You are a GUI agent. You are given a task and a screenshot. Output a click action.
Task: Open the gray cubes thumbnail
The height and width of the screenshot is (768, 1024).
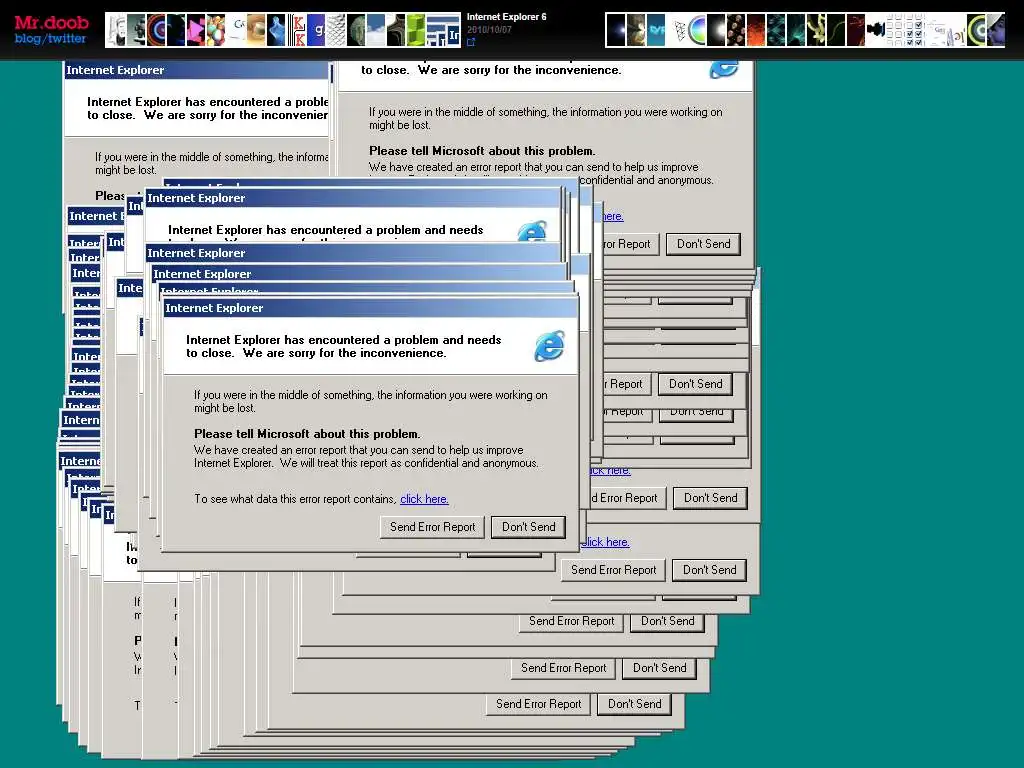(x=136, y=30)
